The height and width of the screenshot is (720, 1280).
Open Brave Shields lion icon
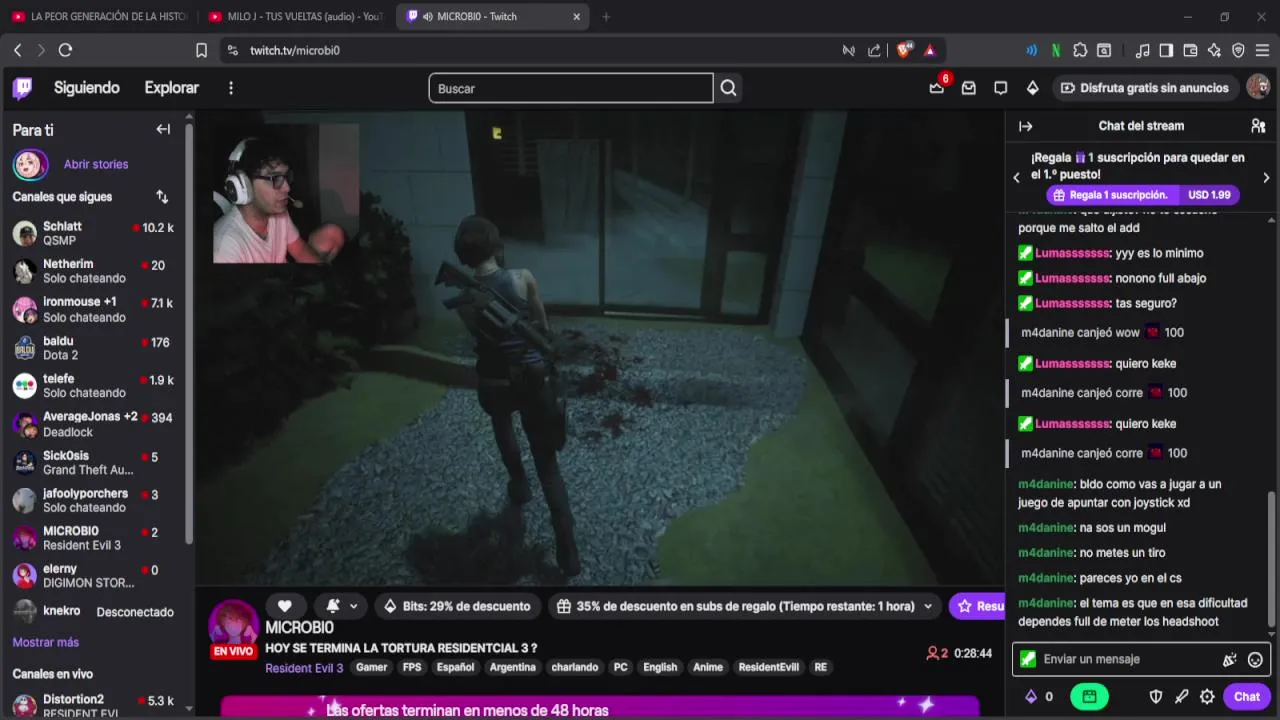(x=904, y=50)
